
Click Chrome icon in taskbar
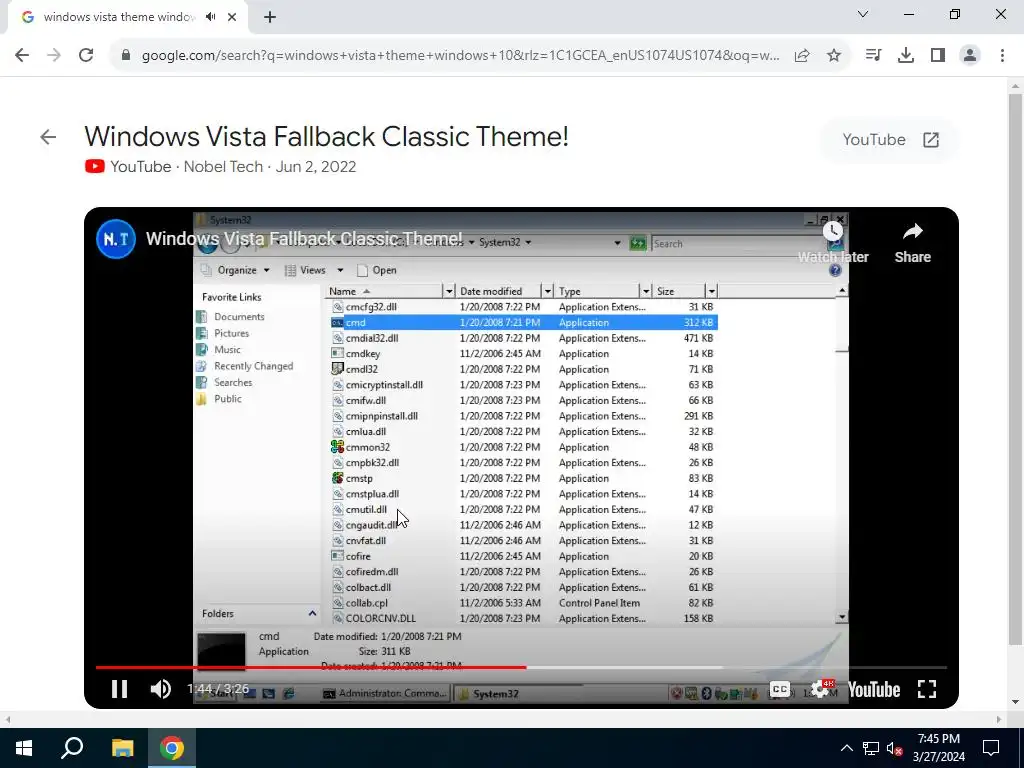[x=172, y=748]
